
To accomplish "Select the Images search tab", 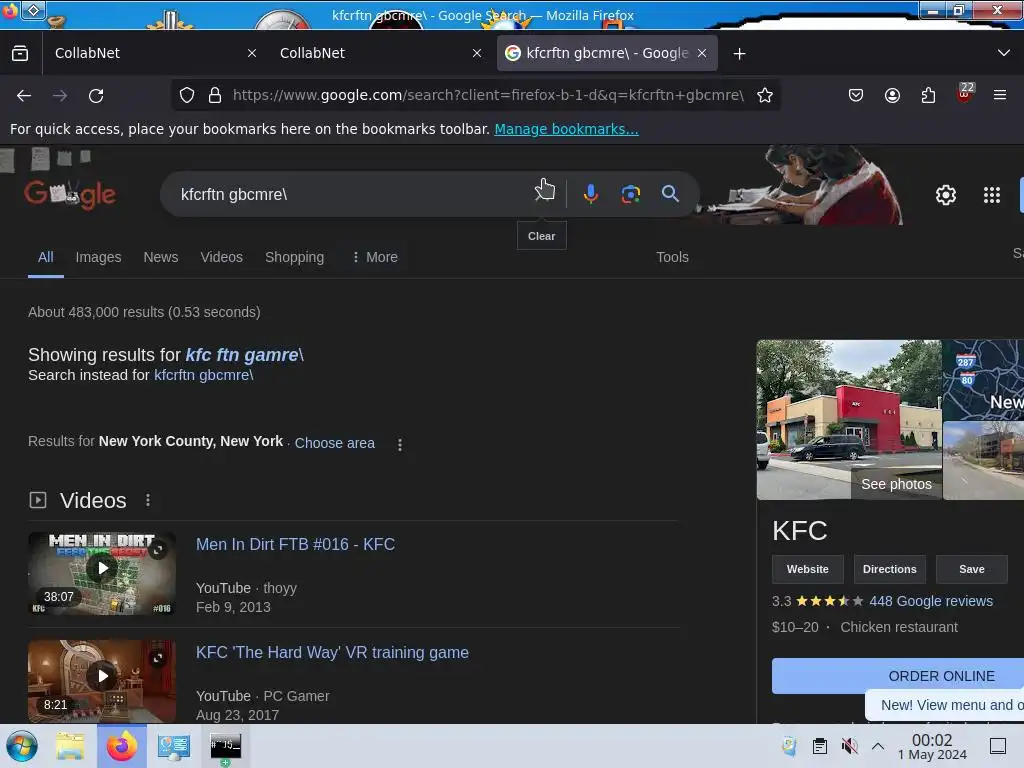I will [99, 257].
